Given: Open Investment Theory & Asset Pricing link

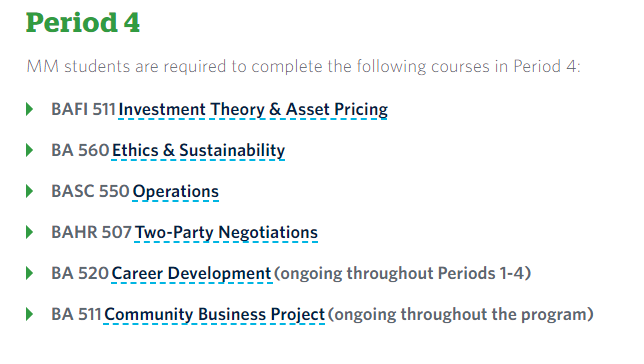Looking at the screenshot, I should (253, 110).
